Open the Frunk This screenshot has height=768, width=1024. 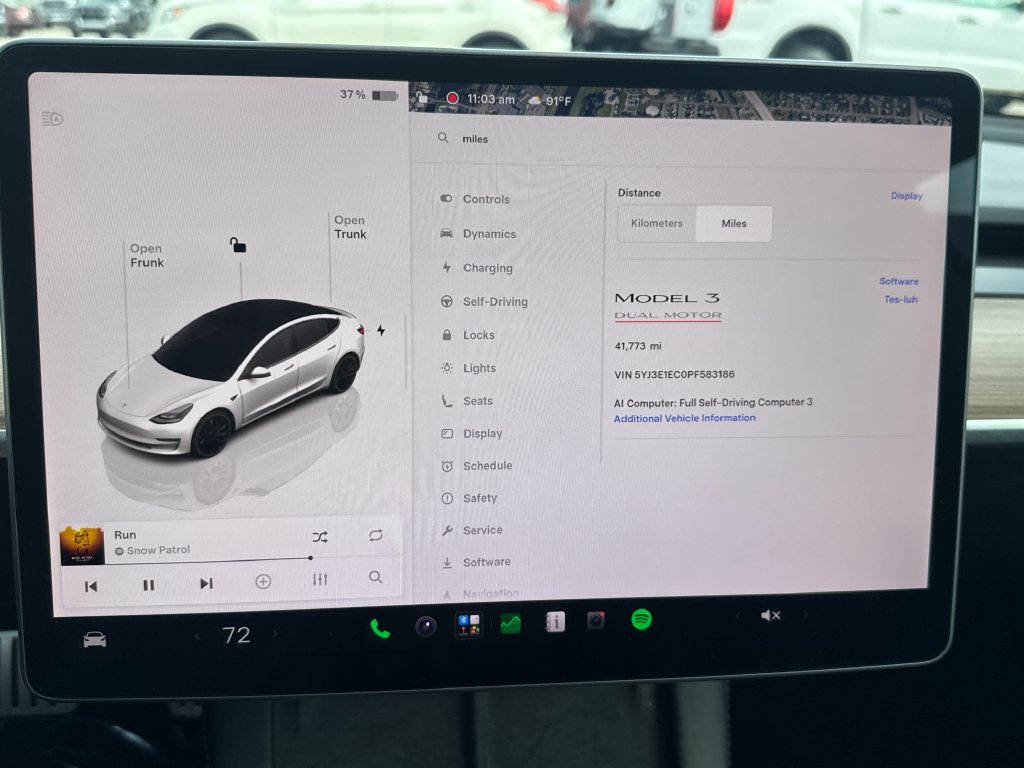click(147, 255)
